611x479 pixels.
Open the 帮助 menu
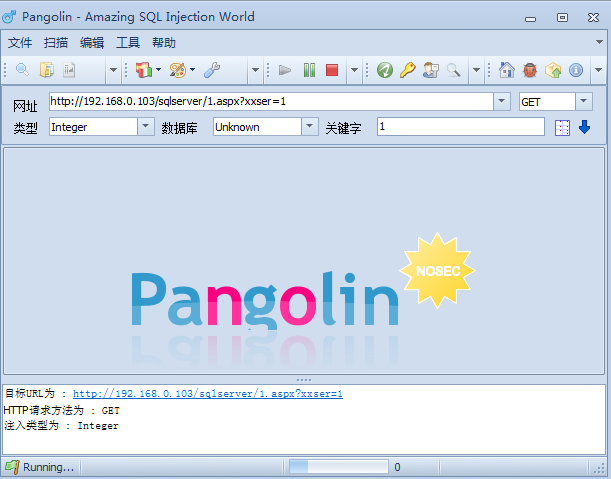tap(164, 42)
